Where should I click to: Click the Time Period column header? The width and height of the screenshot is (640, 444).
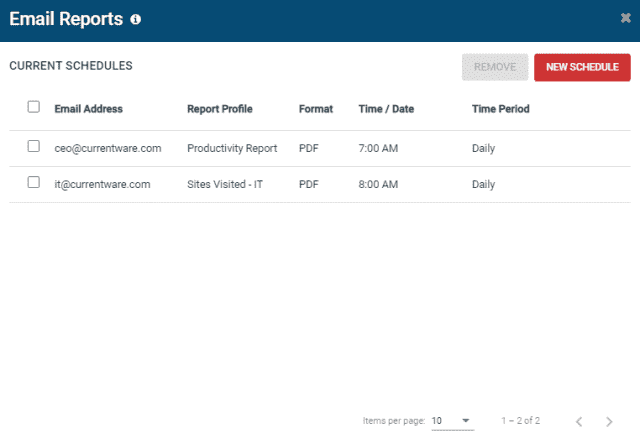[x=500, y=109]
